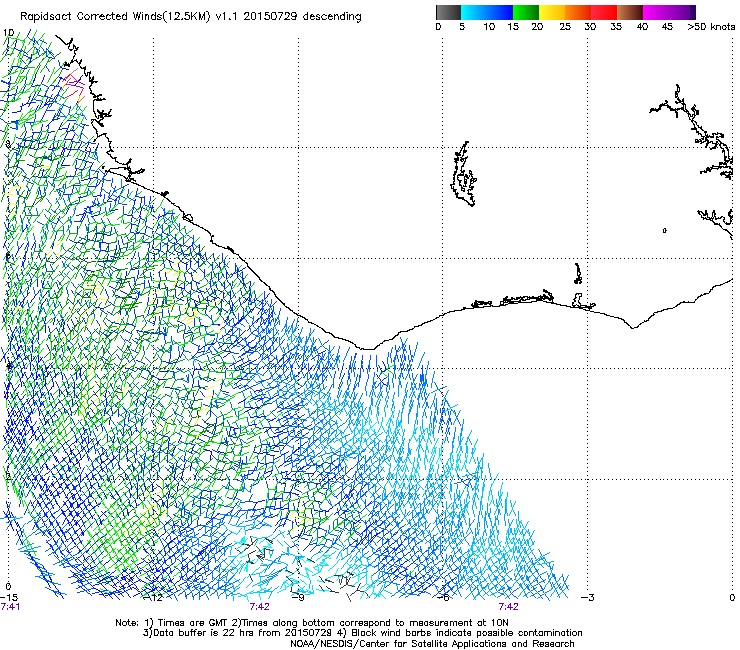Image resolution: width=740 pixels, height=650 pixels.
Task: Click the latitude label '10' on the map's left edge
Action: 8,33
